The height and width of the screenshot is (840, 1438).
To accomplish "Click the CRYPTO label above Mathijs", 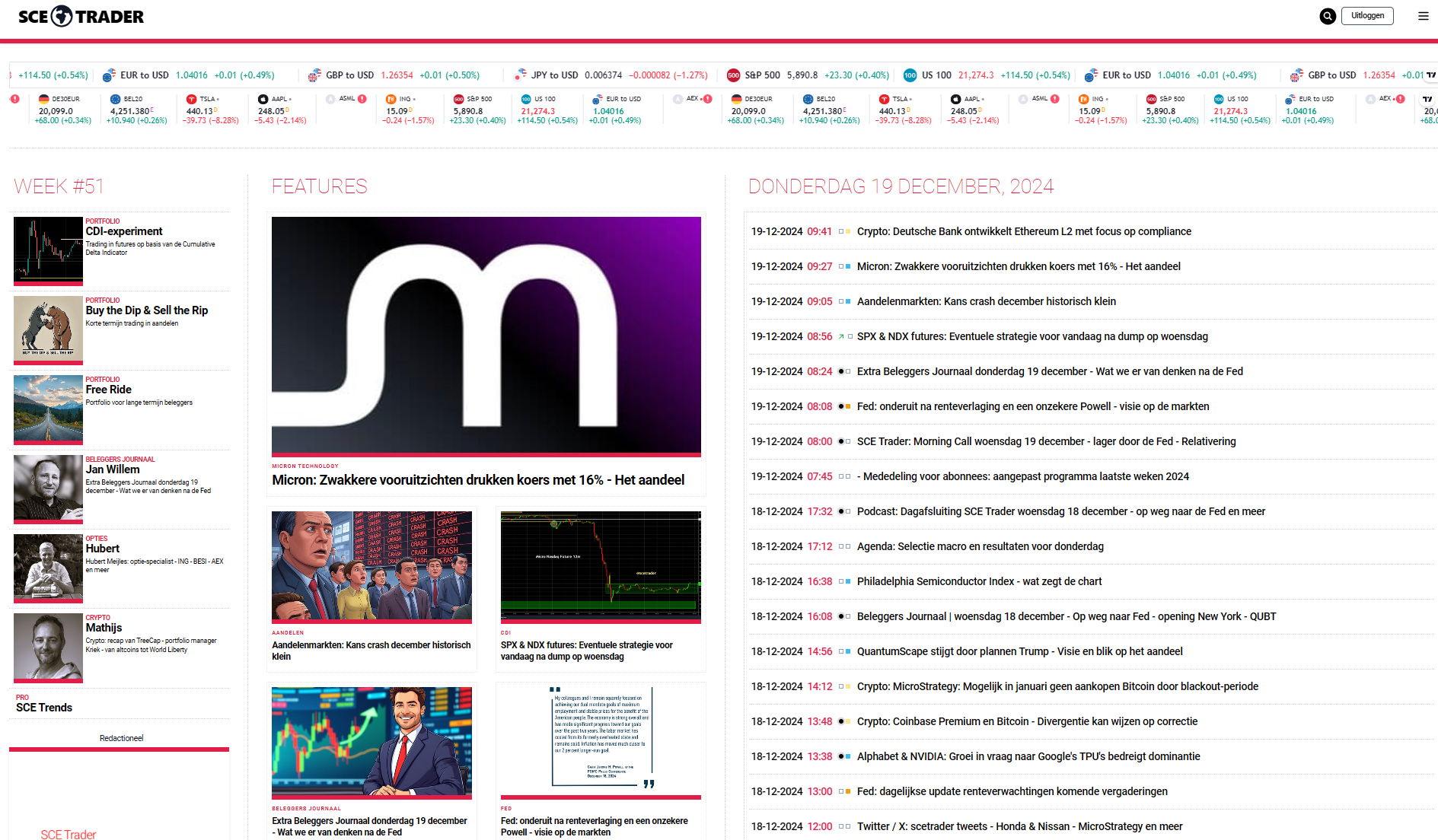I will click(98, 618).
